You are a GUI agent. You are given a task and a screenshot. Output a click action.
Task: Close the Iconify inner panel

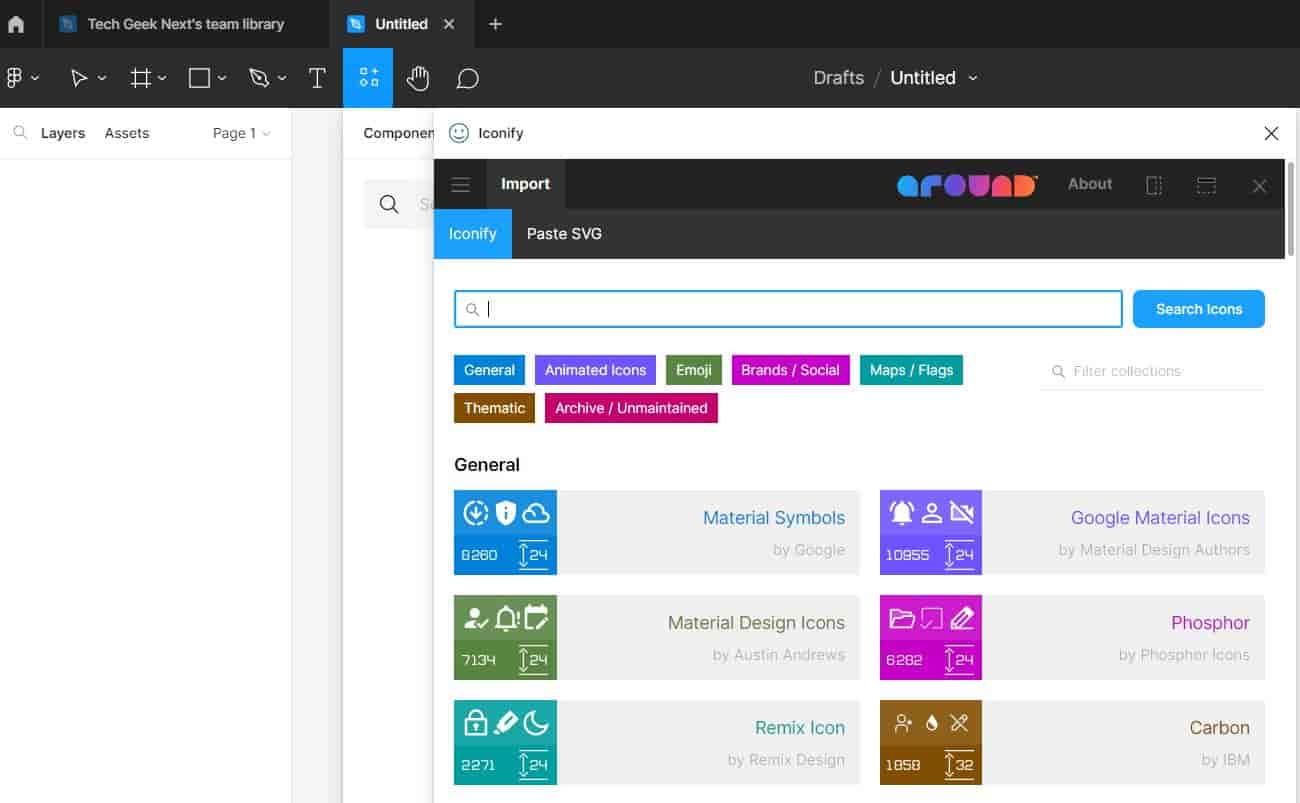[1260, 186]
